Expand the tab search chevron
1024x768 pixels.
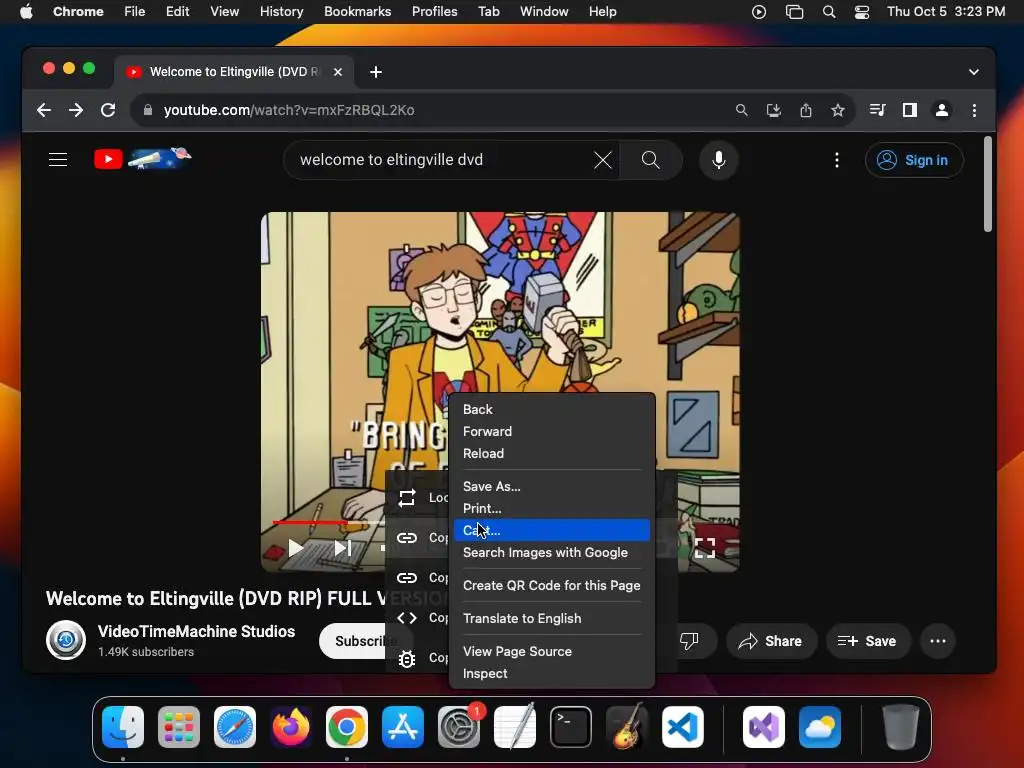(x=974, y=72)
